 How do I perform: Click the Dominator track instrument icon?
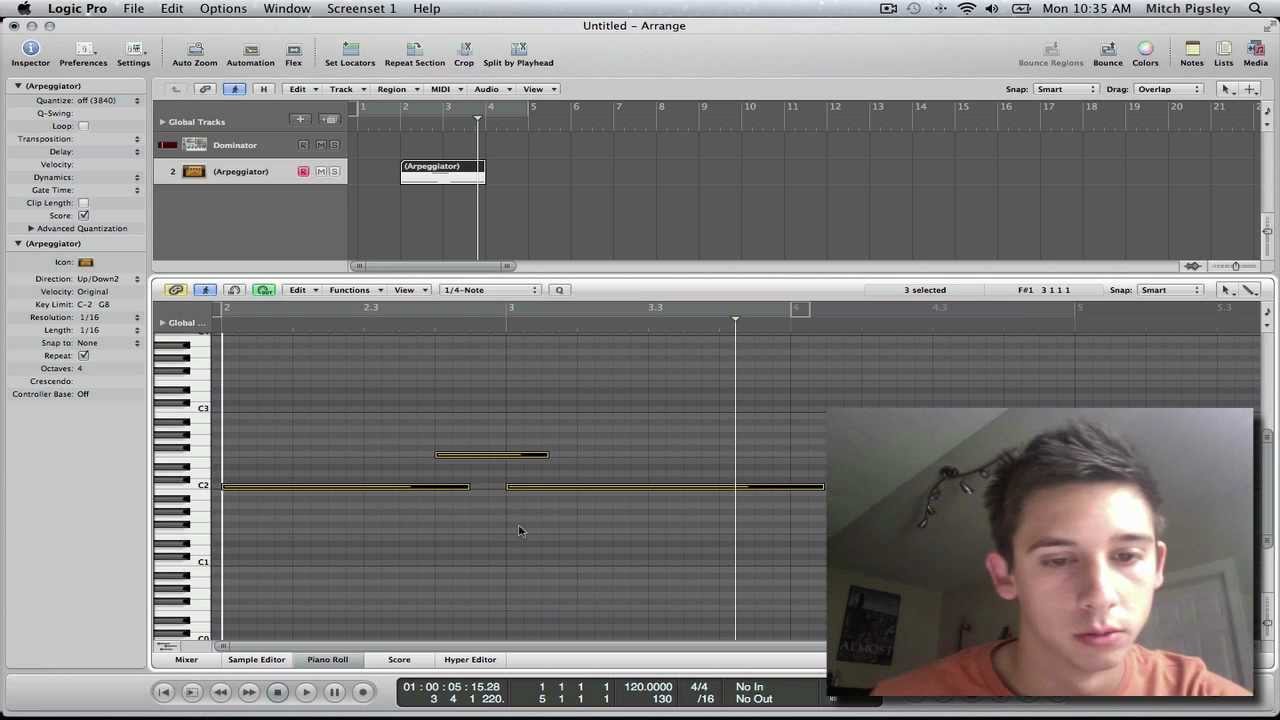[x=194, y=145]
